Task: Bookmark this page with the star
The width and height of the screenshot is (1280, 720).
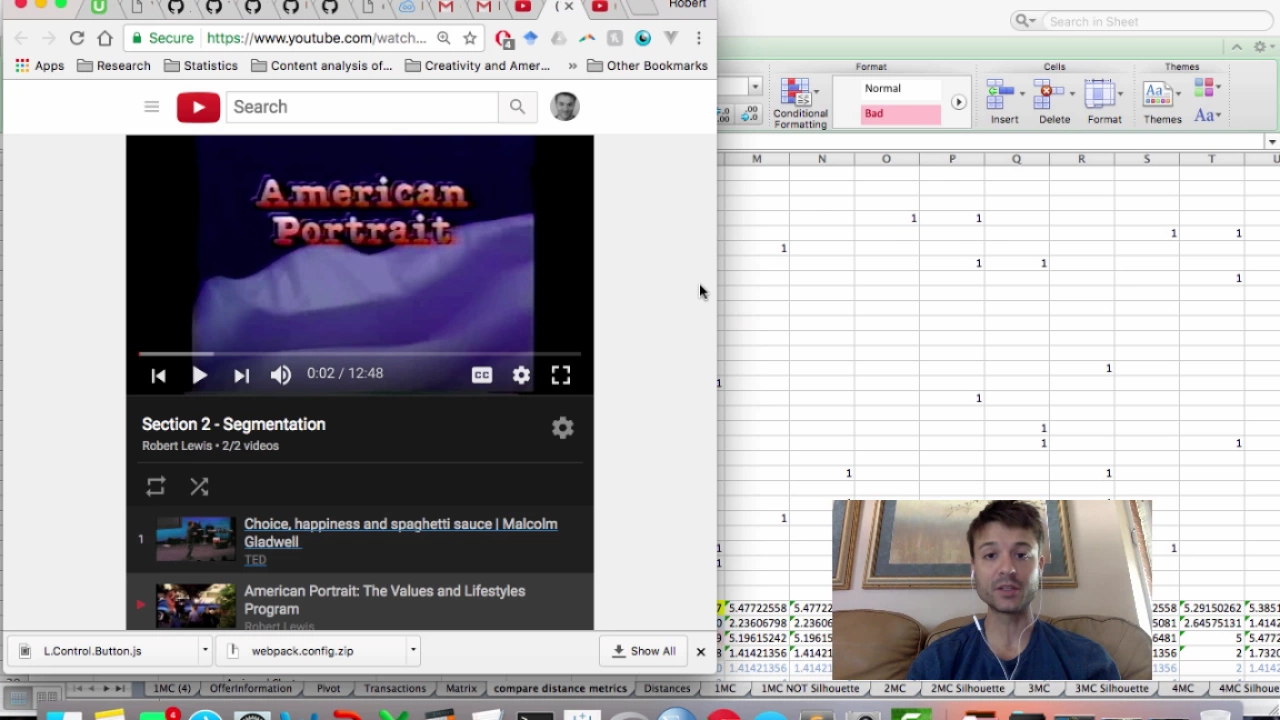Action: [x=469, y=38]
